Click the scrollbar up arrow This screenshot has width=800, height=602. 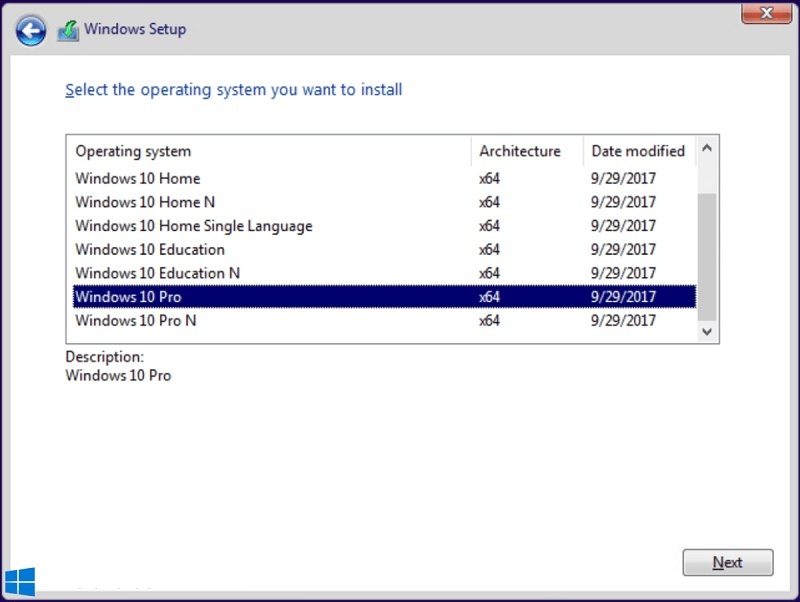tap(707, 147)
